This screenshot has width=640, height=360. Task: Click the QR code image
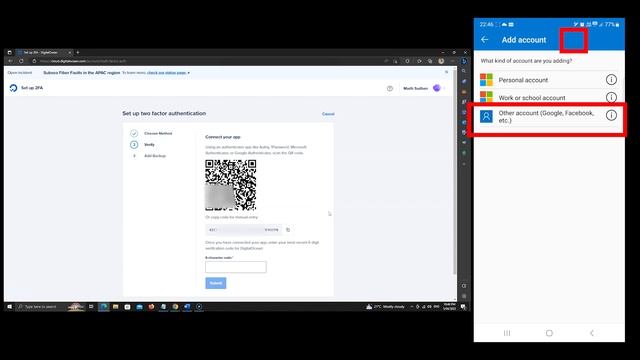pos(231,185)
